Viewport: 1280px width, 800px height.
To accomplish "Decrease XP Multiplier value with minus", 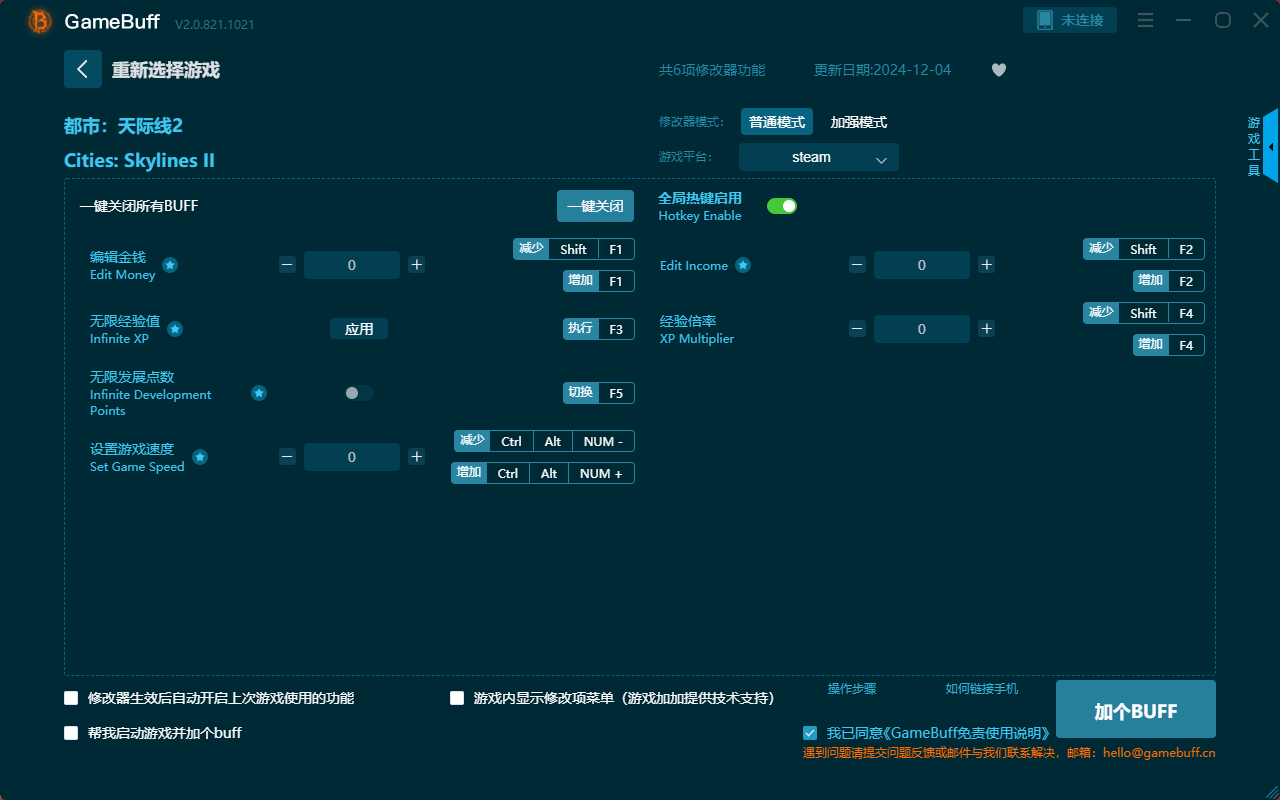I will [x=858, y=329].
